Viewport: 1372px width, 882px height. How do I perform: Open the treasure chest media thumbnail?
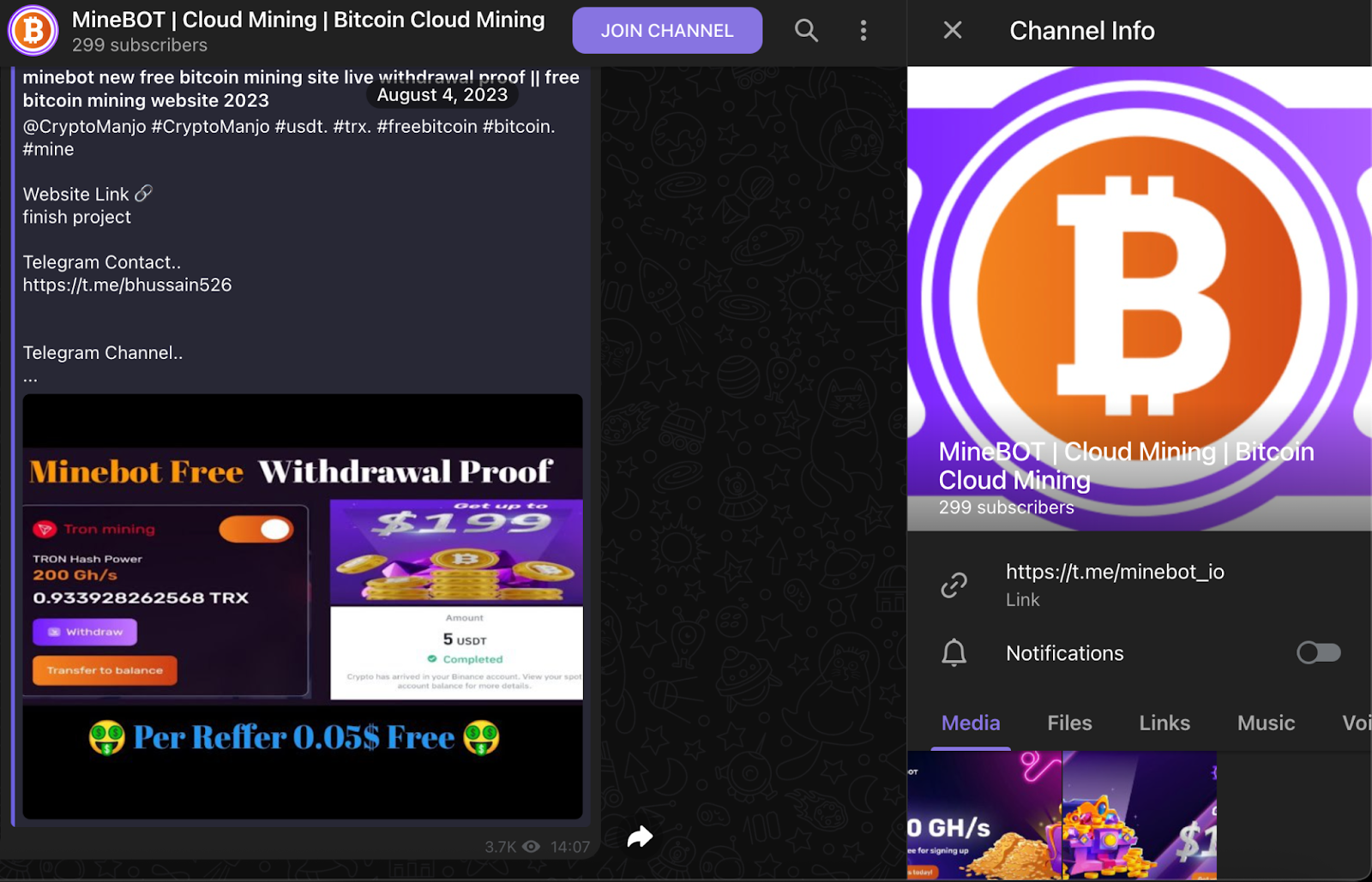(x=1140, y=816)
